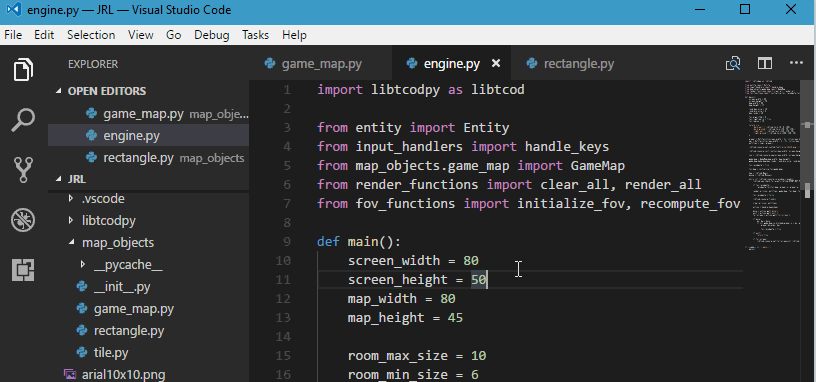Click 'room_max_size' on line 15
Screen dimensions: 816x382
tap(398, 356)
